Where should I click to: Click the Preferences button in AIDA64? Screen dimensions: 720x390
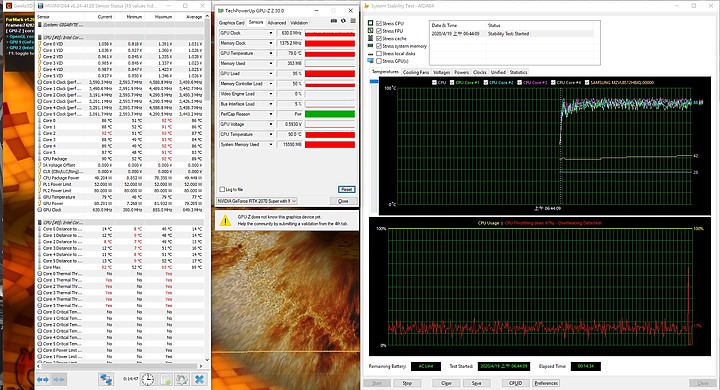546,383
